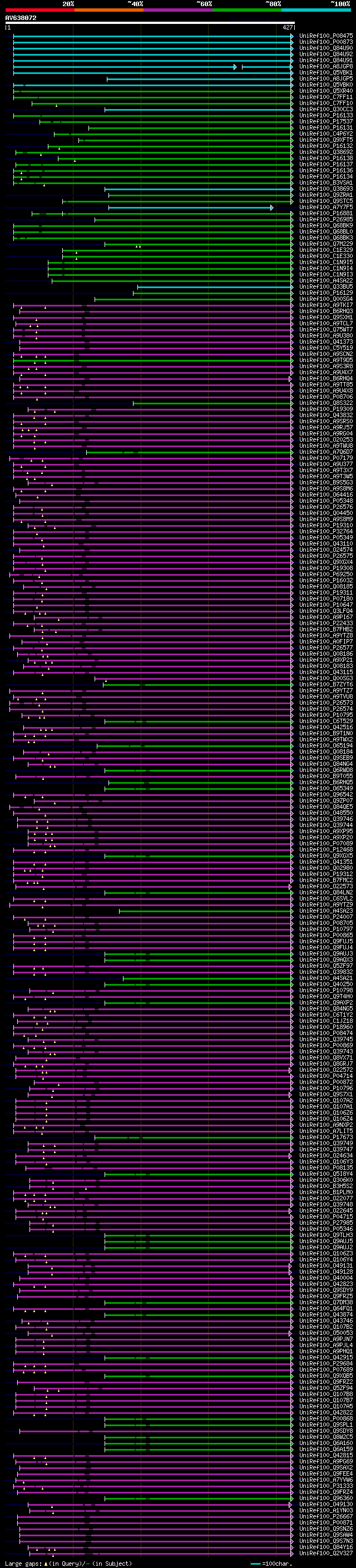356x1568 pixels.
Task: Select label UniRef100_P05348
Action: [326, 501]
